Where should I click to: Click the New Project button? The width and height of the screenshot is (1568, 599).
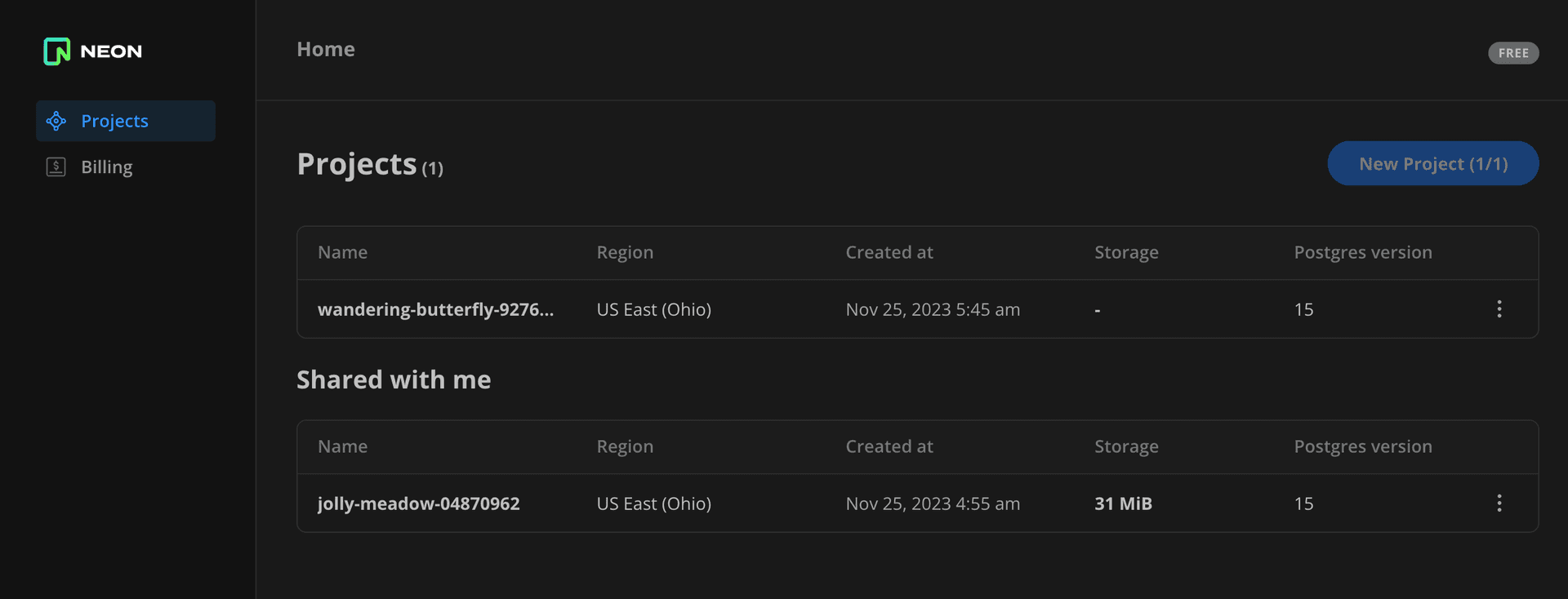tap(1432, 164)
